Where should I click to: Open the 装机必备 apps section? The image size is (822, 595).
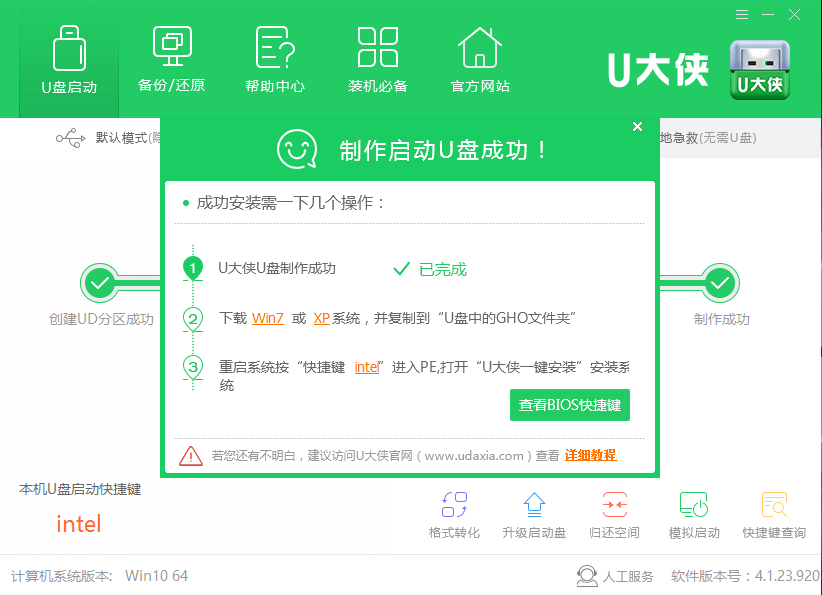click(x=378, y=60)
